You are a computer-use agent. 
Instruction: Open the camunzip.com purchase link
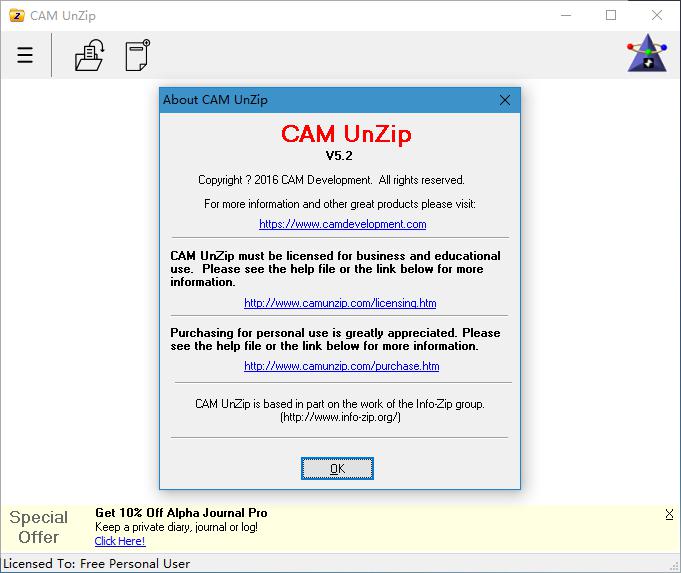point(341,366)
